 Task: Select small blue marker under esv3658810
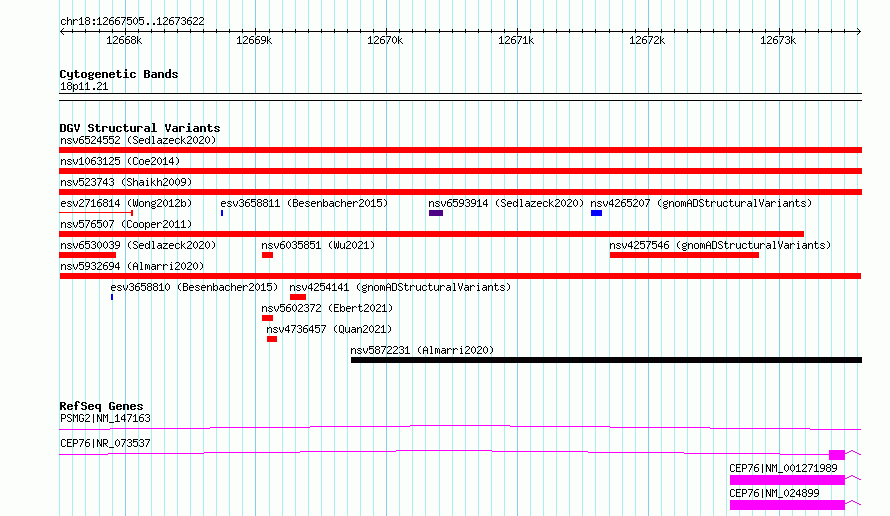112,297
